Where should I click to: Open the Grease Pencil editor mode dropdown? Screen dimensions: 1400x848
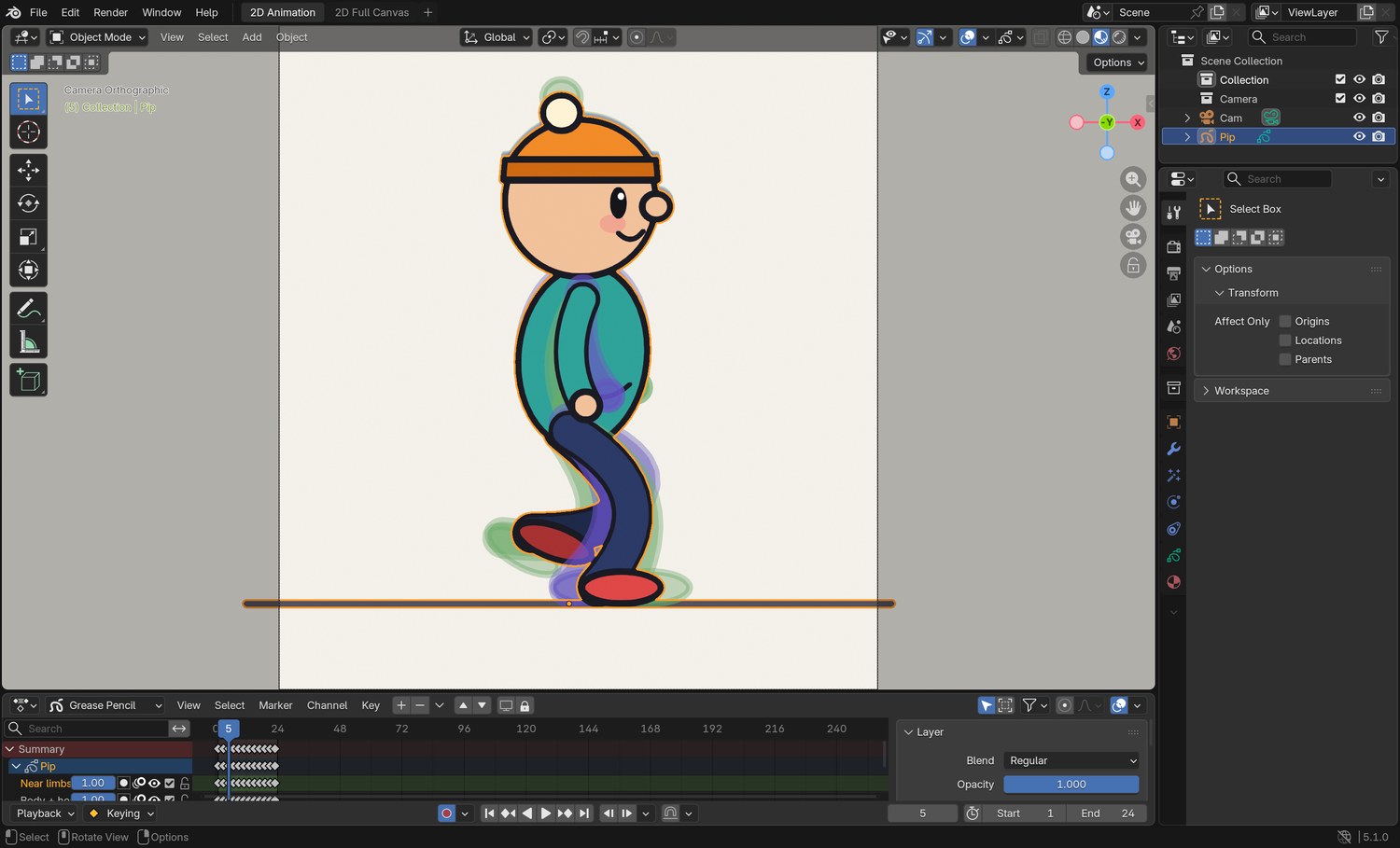click(x=105, y=705)
